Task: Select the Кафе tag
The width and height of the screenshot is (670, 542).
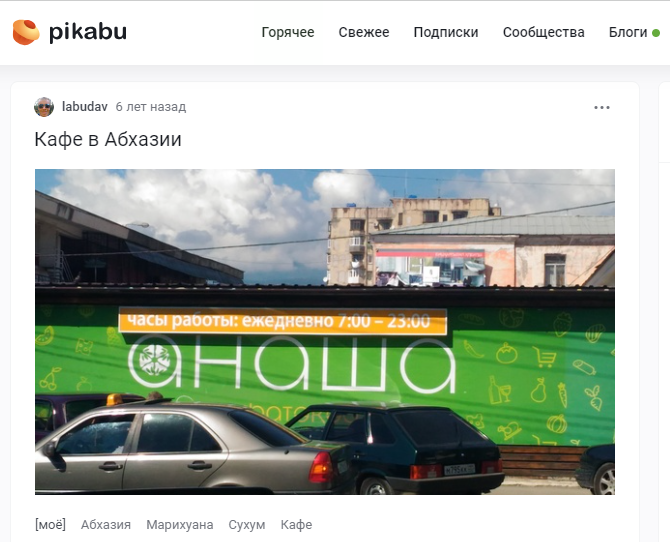Action: (296, 524)
